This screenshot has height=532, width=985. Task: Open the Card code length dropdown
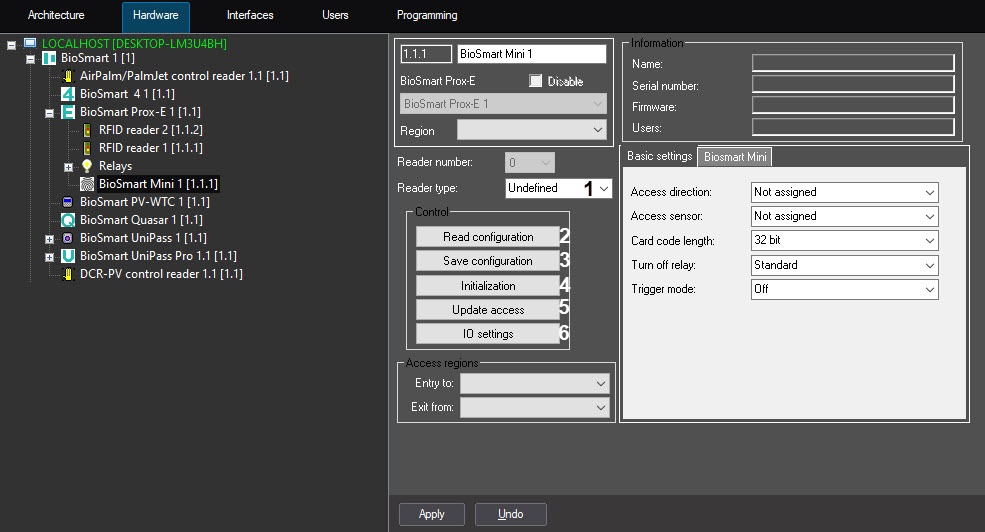[x=844, y=241]
